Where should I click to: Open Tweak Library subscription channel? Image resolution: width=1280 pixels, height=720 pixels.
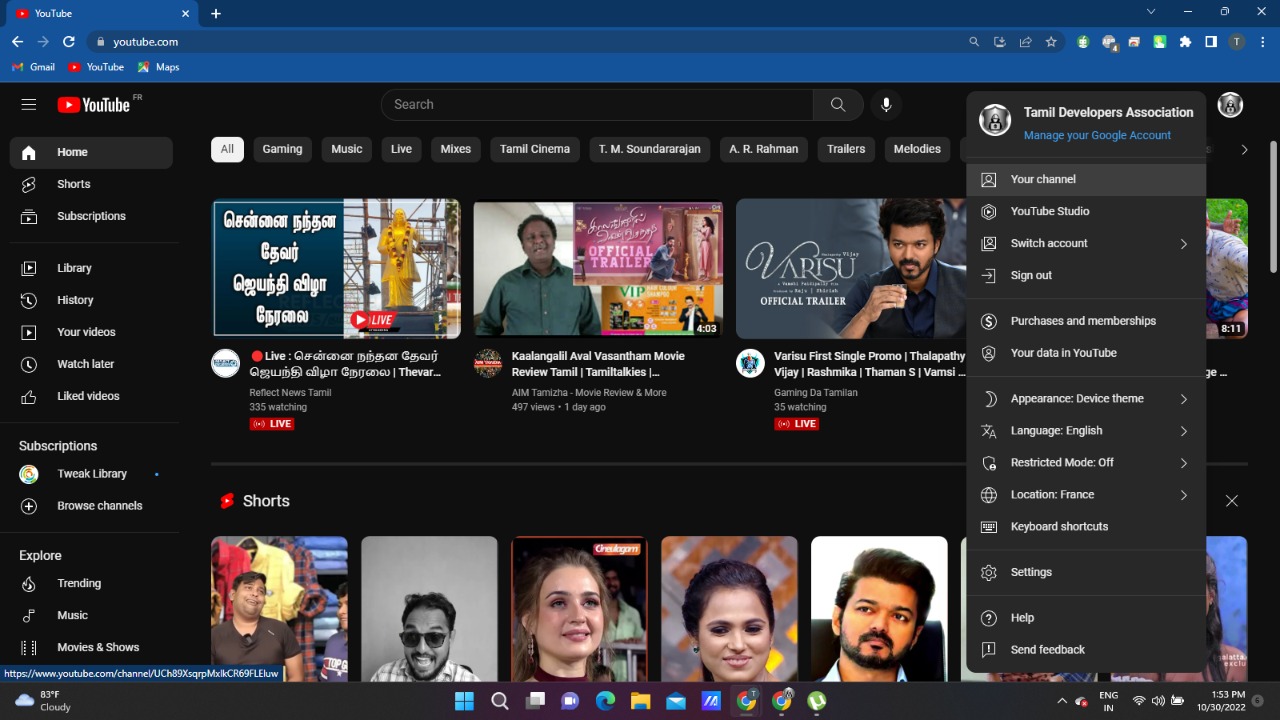tap(91, 474)
